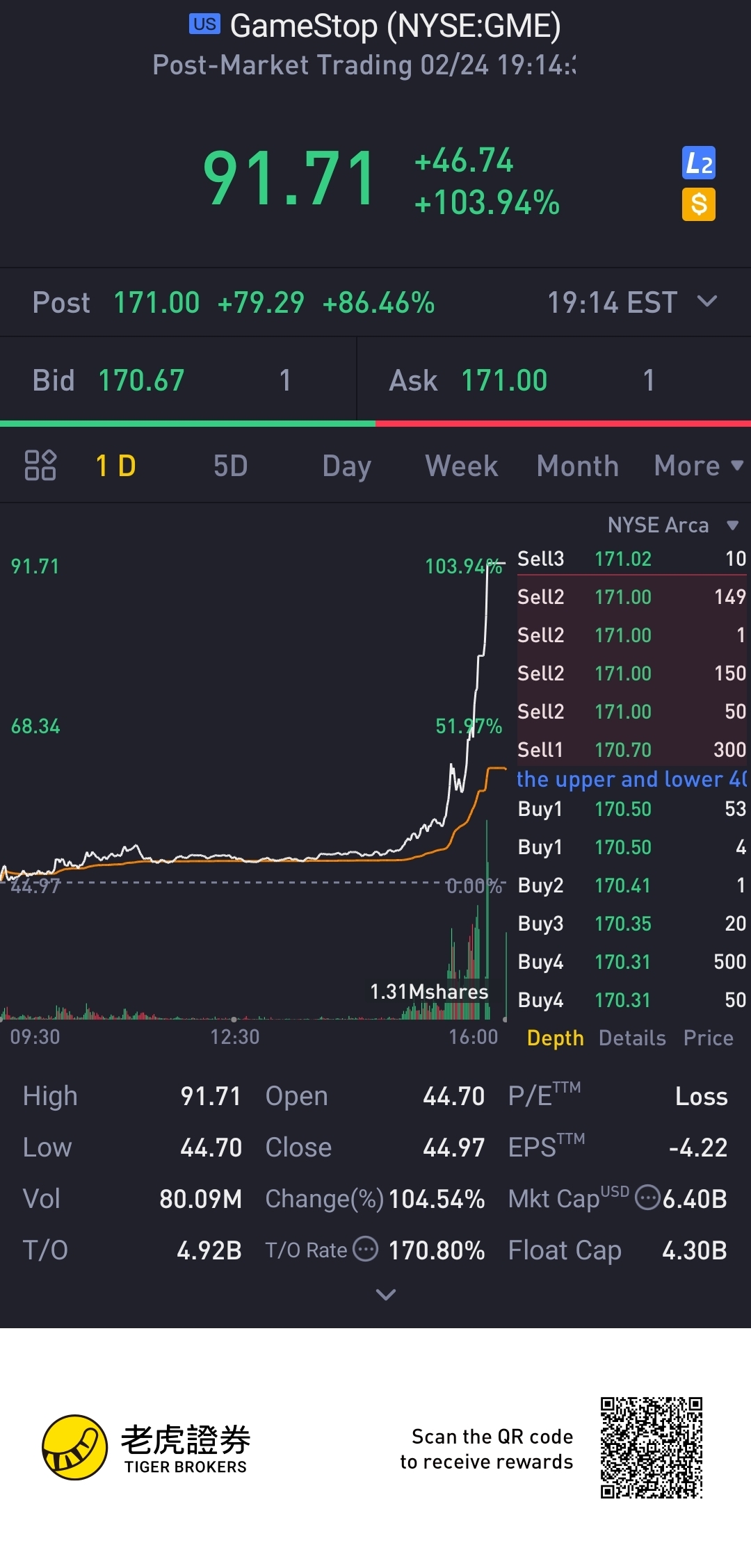Switch to the Month chart tab
751x1568 pixels.
coord(577,466)
